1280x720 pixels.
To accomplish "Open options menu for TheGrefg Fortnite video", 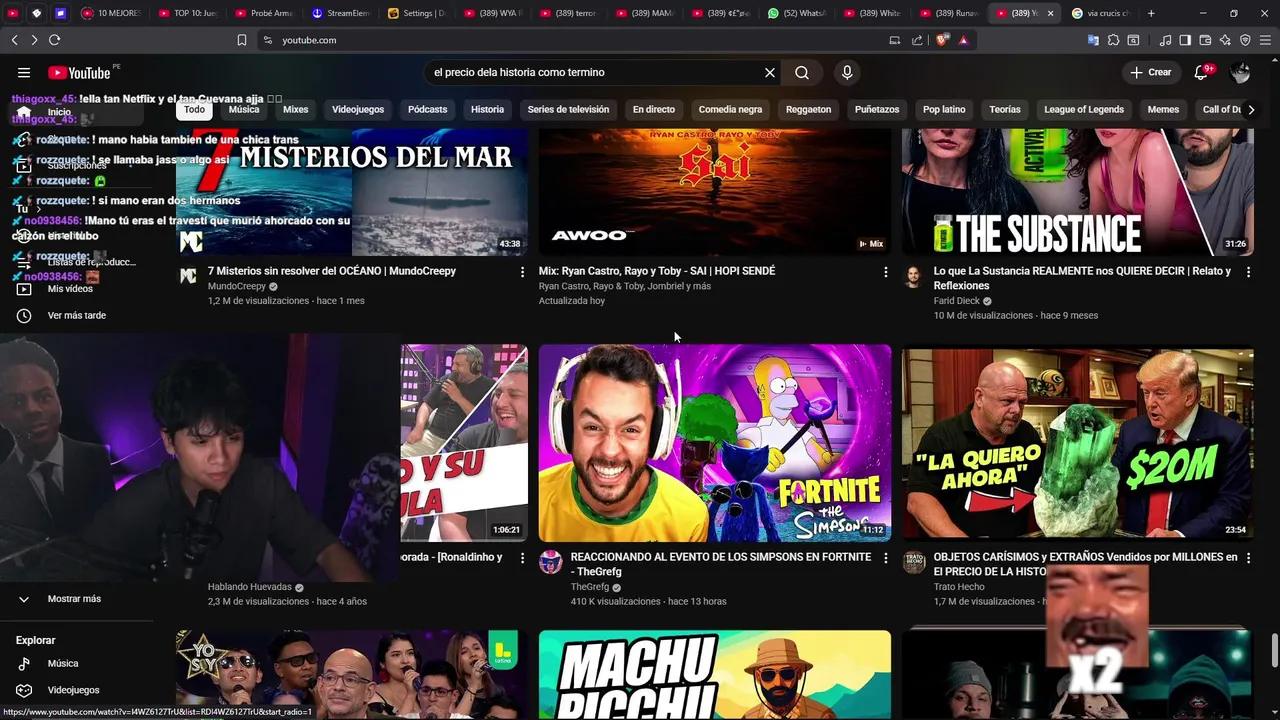I will (885, 557).
